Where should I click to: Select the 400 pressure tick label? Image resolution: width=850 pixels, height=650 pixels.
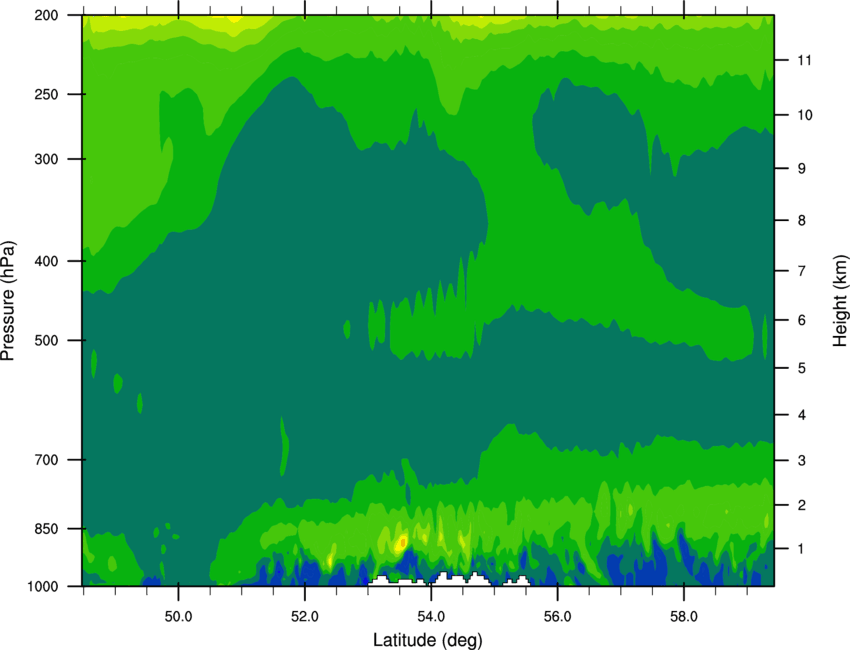[47, 261]
